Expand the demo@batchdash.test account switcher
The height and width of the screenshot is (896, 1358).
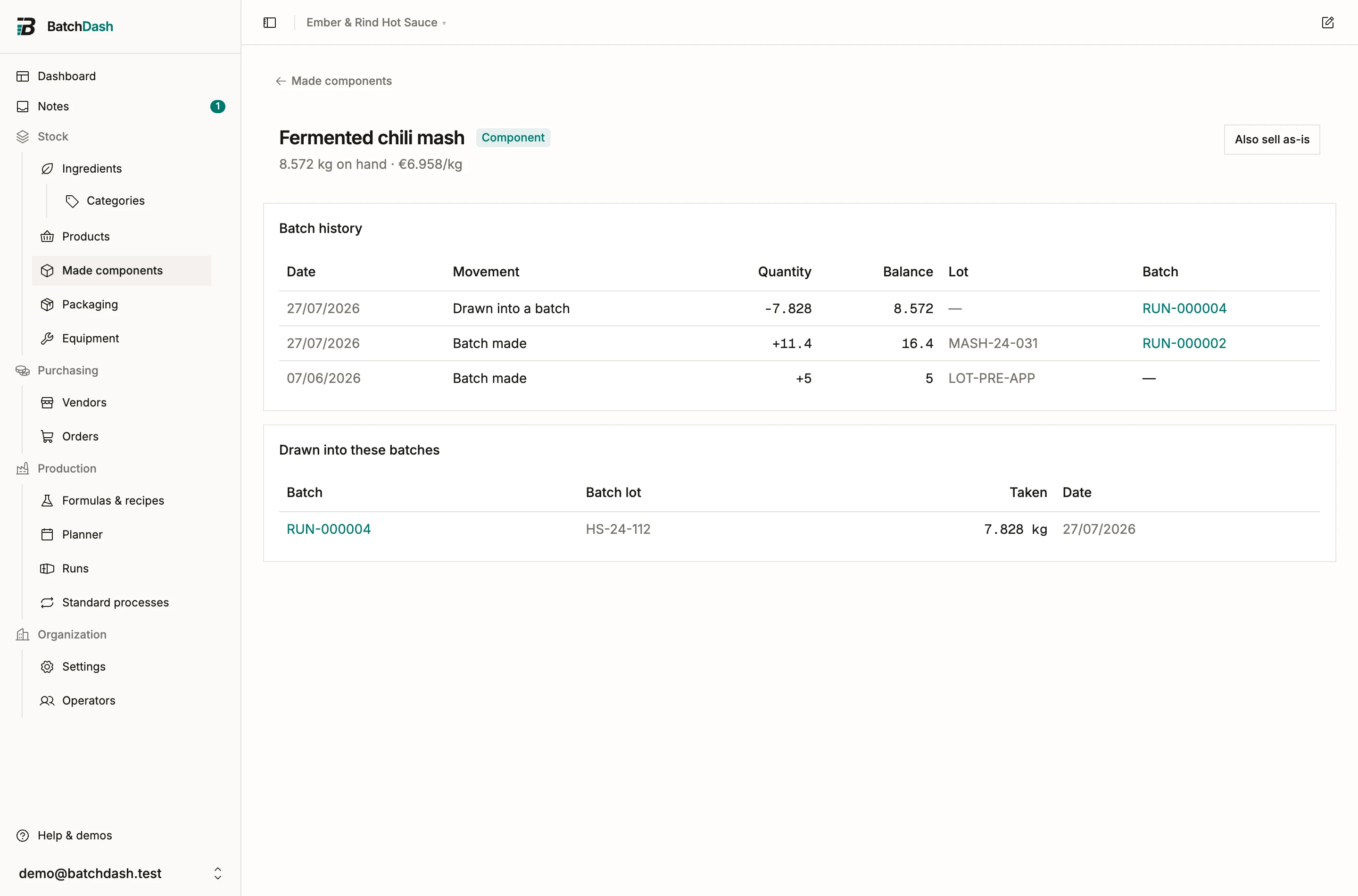[121, 873]
